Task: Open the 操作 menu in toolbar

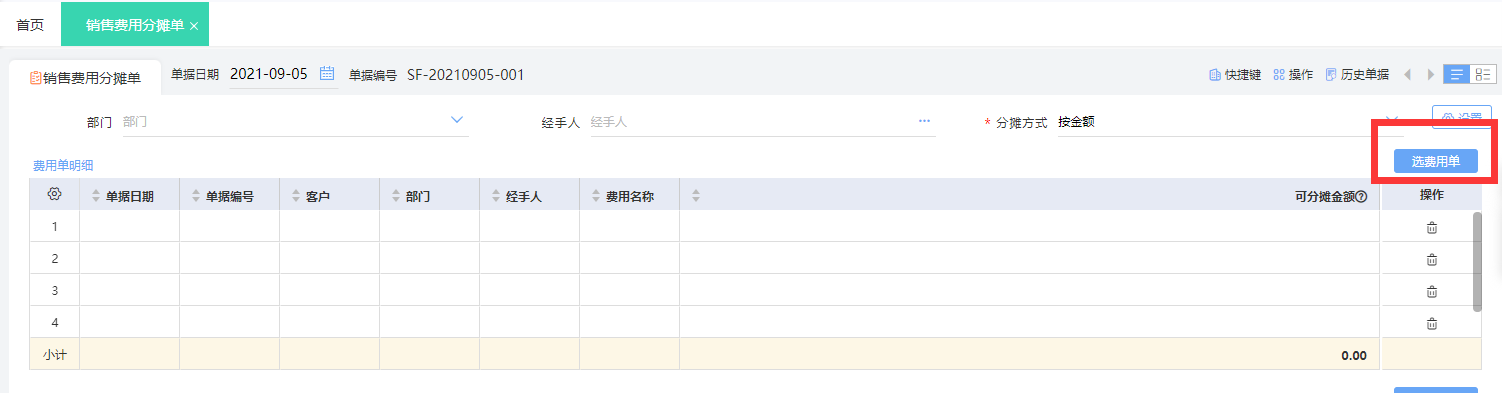Action: point(1293,75)
